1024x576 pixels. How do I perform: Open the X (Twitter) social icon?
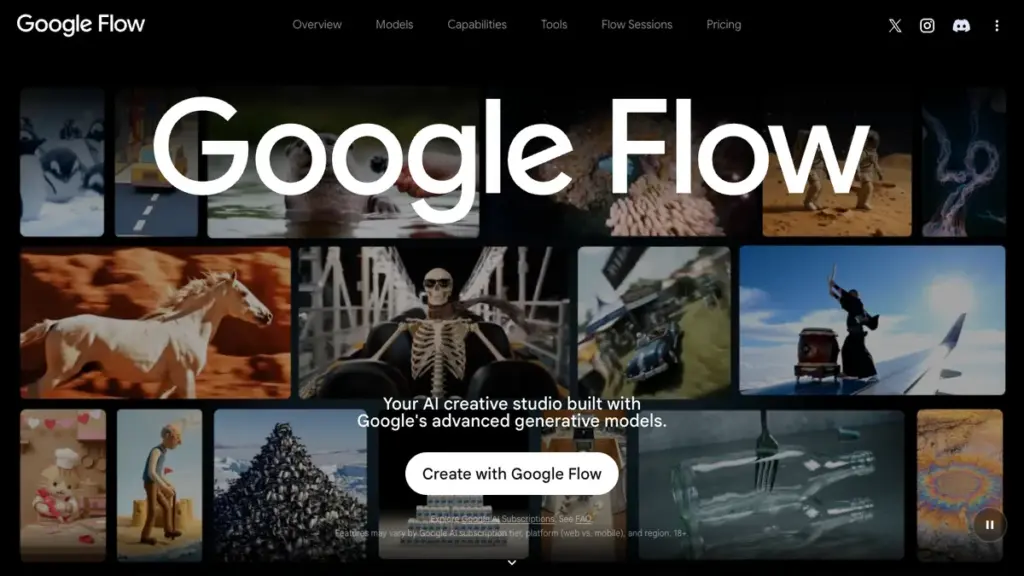895,25
